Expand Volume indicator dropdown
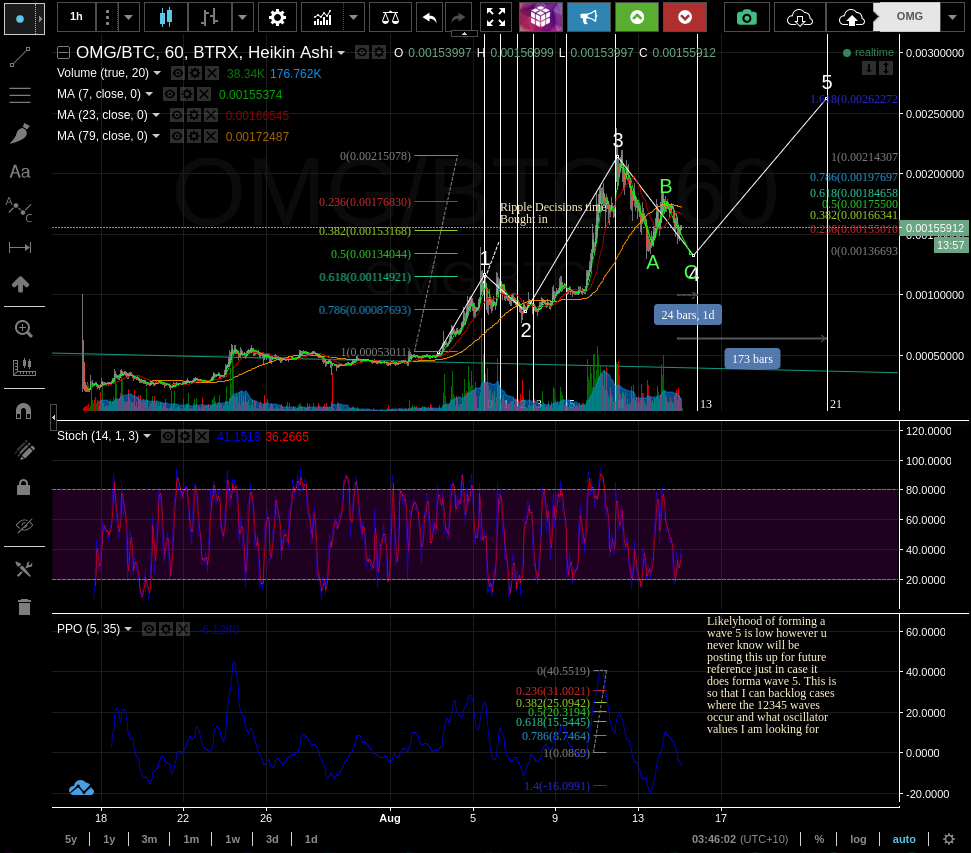Image resolution: width=971 pixels, height=853 pixels. click(157, 73)
